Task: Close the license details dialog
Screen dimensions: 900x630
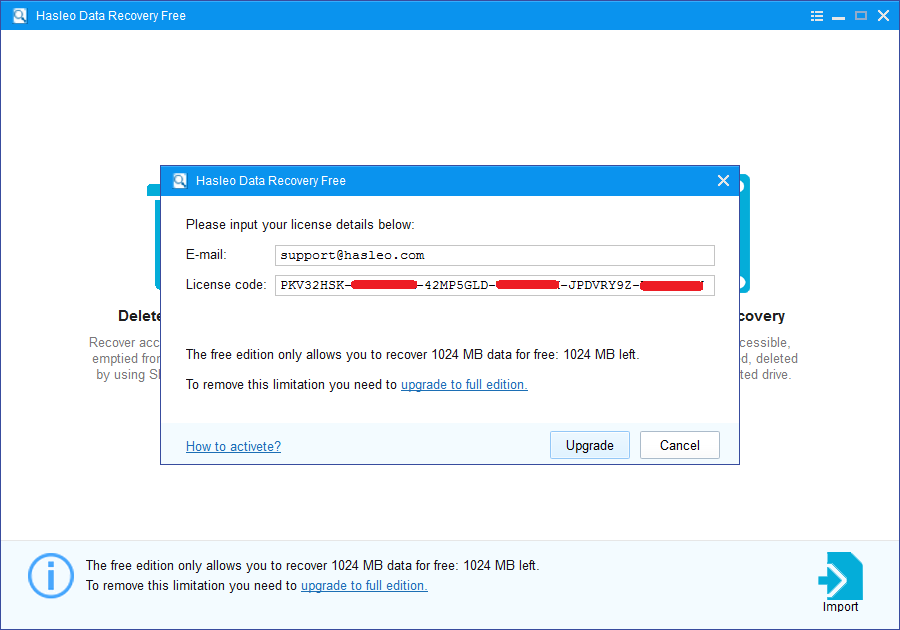Action: coord(723,181)
